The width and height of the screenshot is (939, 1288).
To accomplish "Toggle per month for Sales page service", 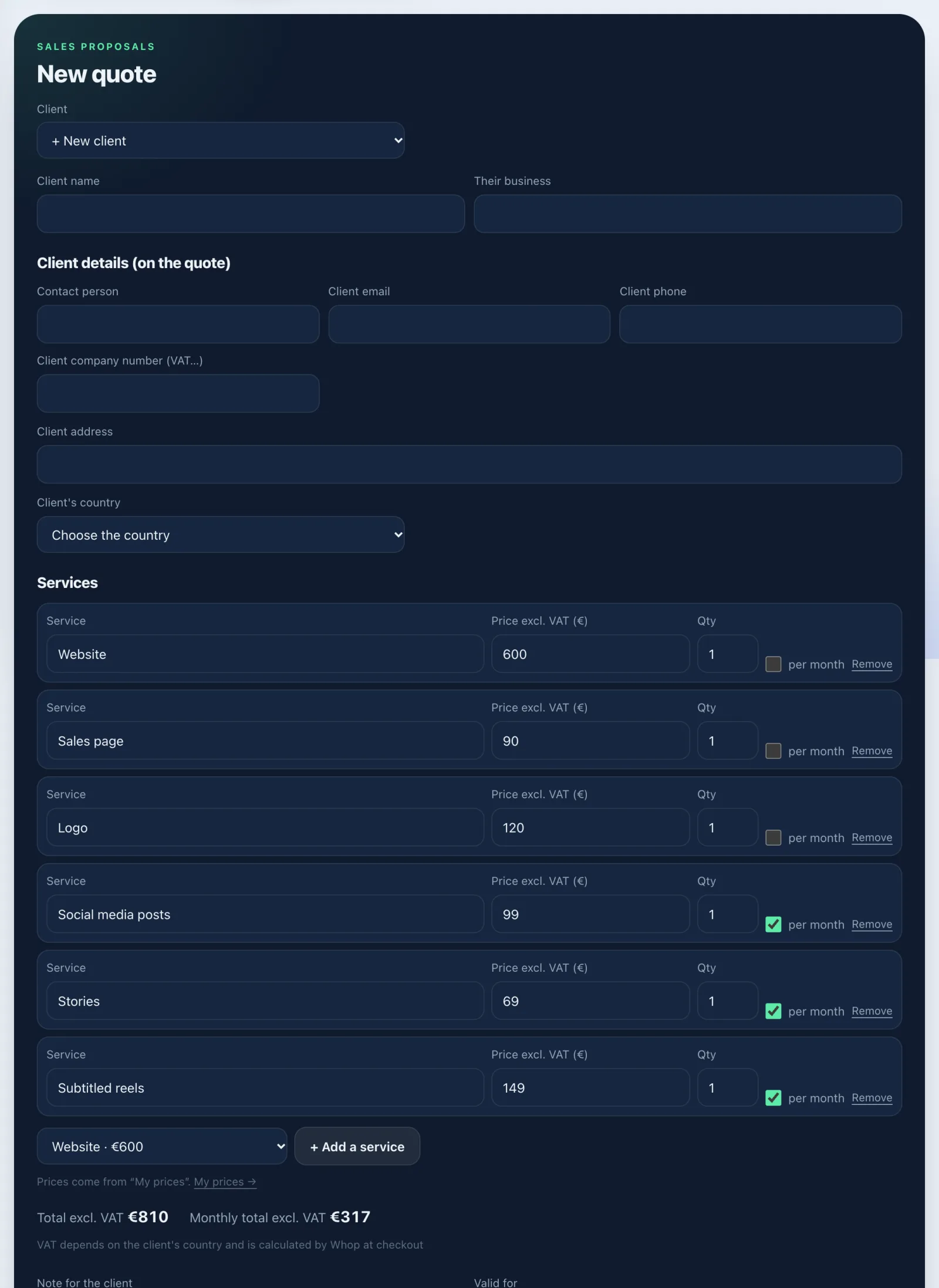I will pos(773,751).
